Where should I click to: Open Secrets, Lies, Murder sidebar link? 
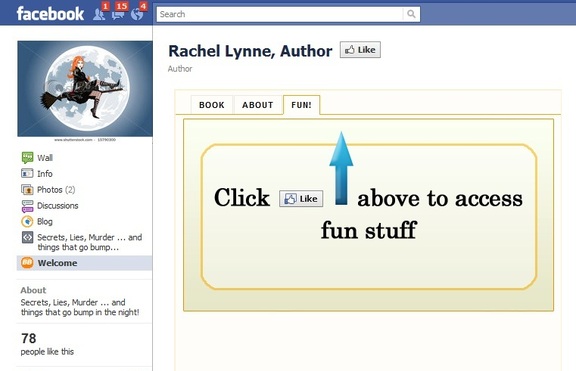[x=90, y=242]
